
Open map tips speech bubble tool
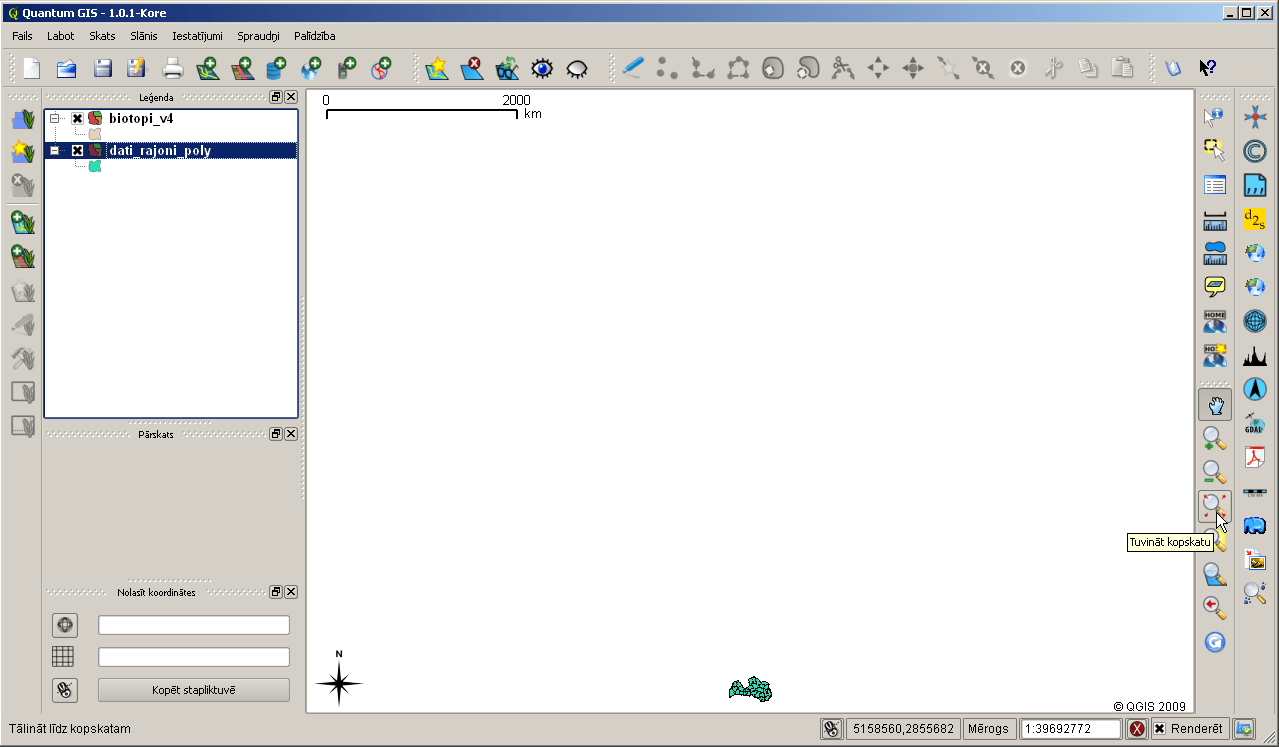1215,287
